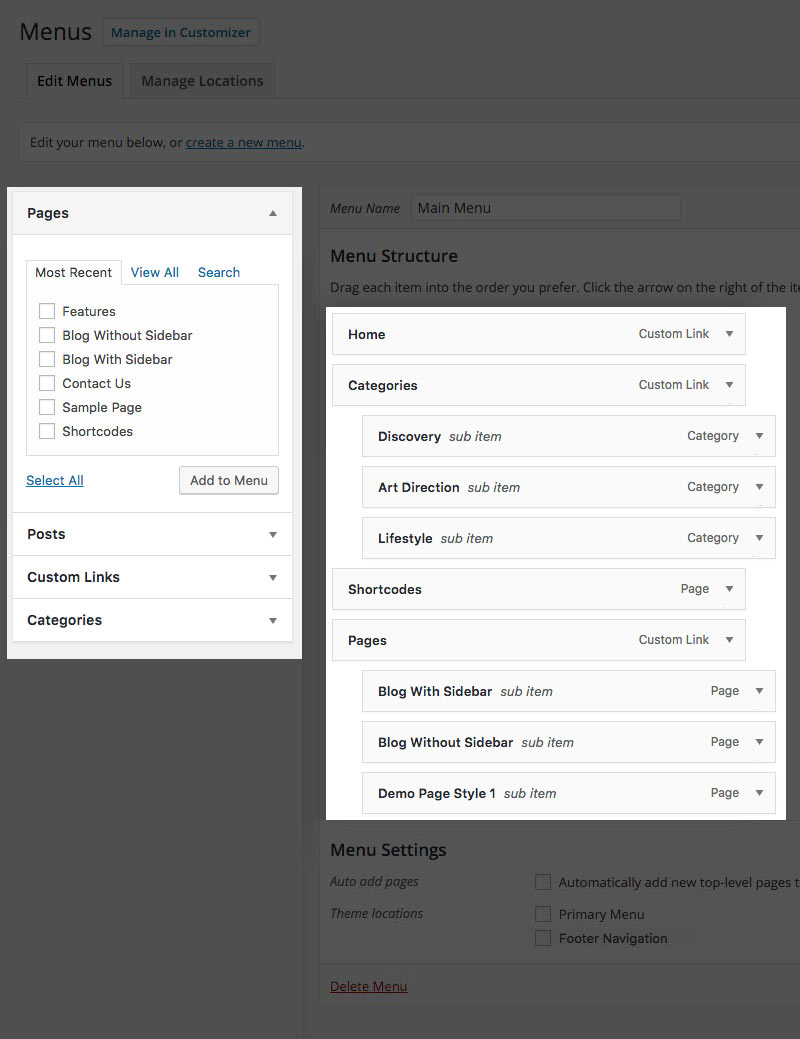Image resolution: width=800 pixels, height=1039 pixels.
Task: Check the Features page checkbox
Action: tap(47, 311)
